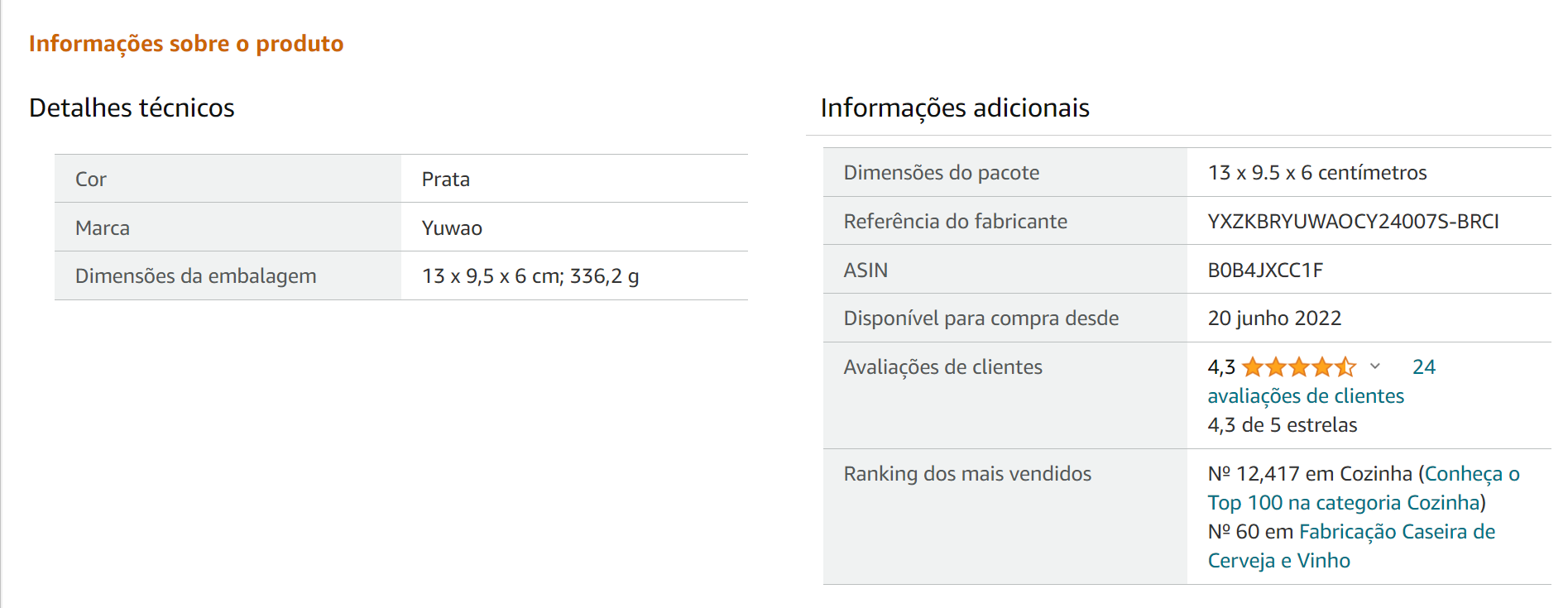Viewport: 1568px width, 608px height.
Task: Click the Marca value Yuwao
Action: click(x=452, y=228)
